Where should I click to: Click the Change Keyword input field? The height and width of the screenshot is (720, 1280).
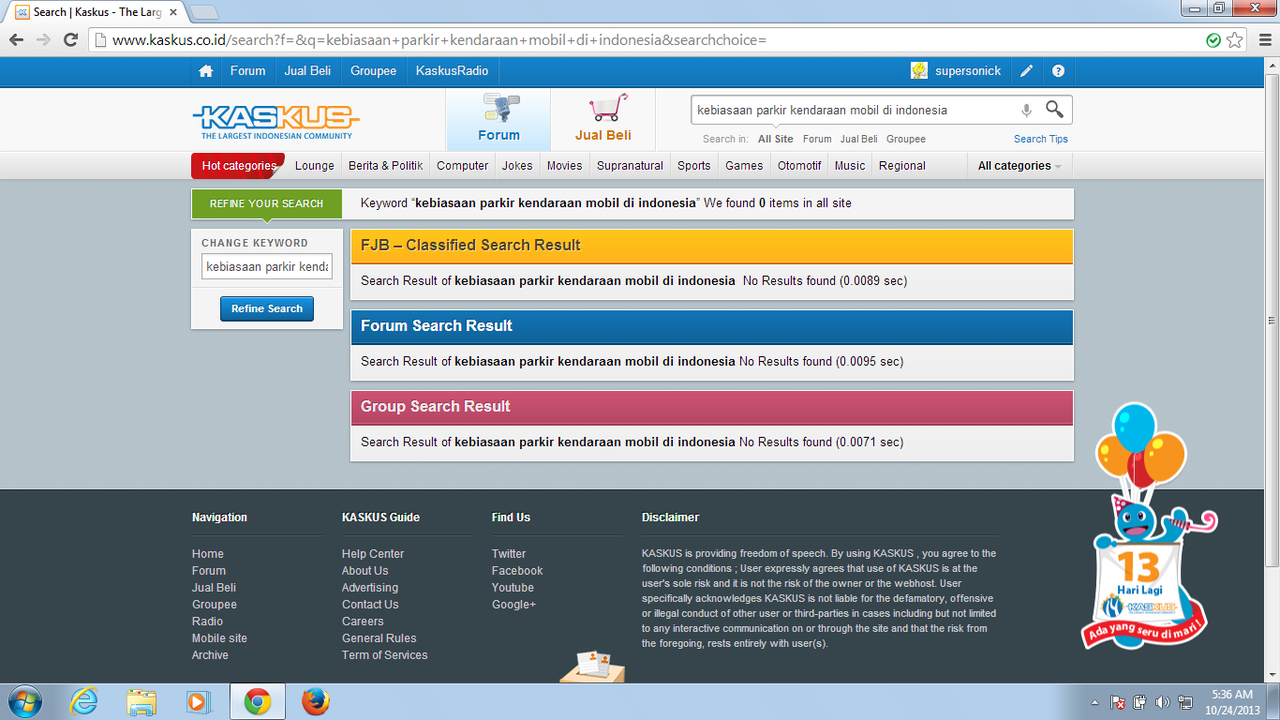coord(267,267)
